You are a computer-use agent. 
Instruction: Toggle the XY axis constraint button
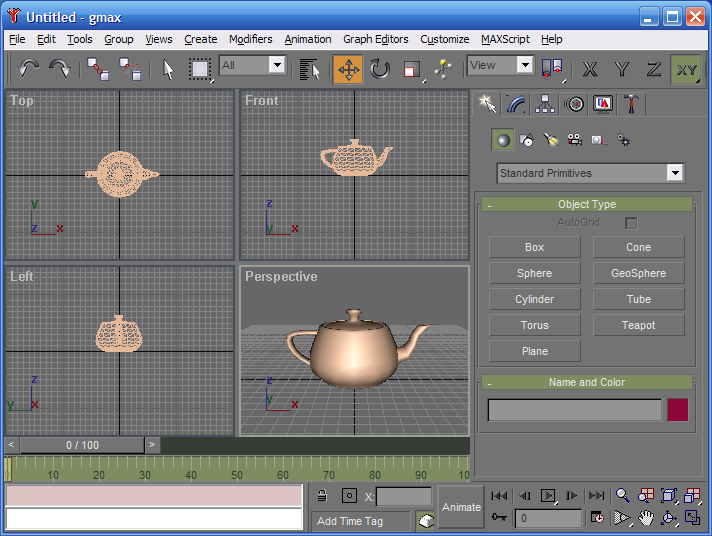coord(686,69)
